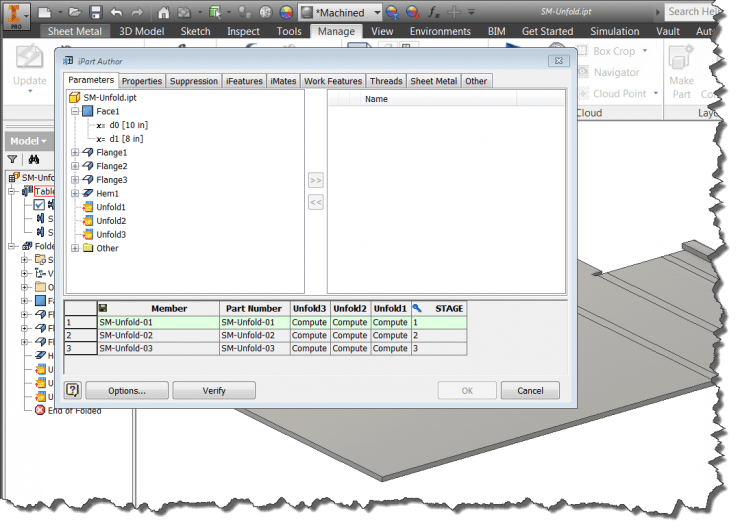Click the Unfold3 column header
740x528 pixels.
(x=310, y=309)
